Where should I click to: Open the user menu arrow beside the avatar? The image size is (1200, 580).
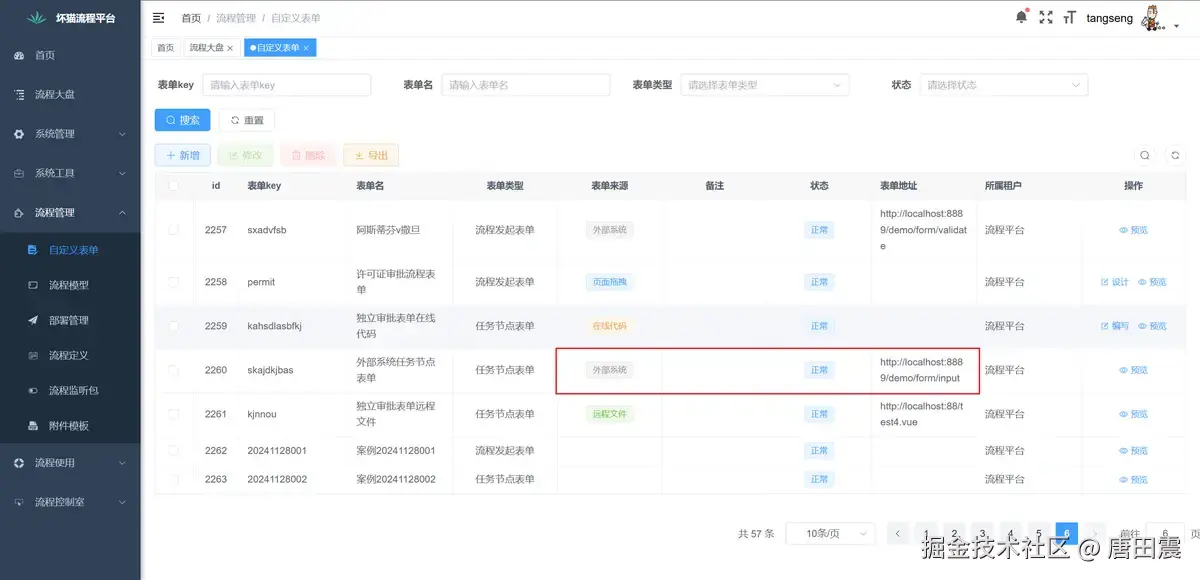1176,26
